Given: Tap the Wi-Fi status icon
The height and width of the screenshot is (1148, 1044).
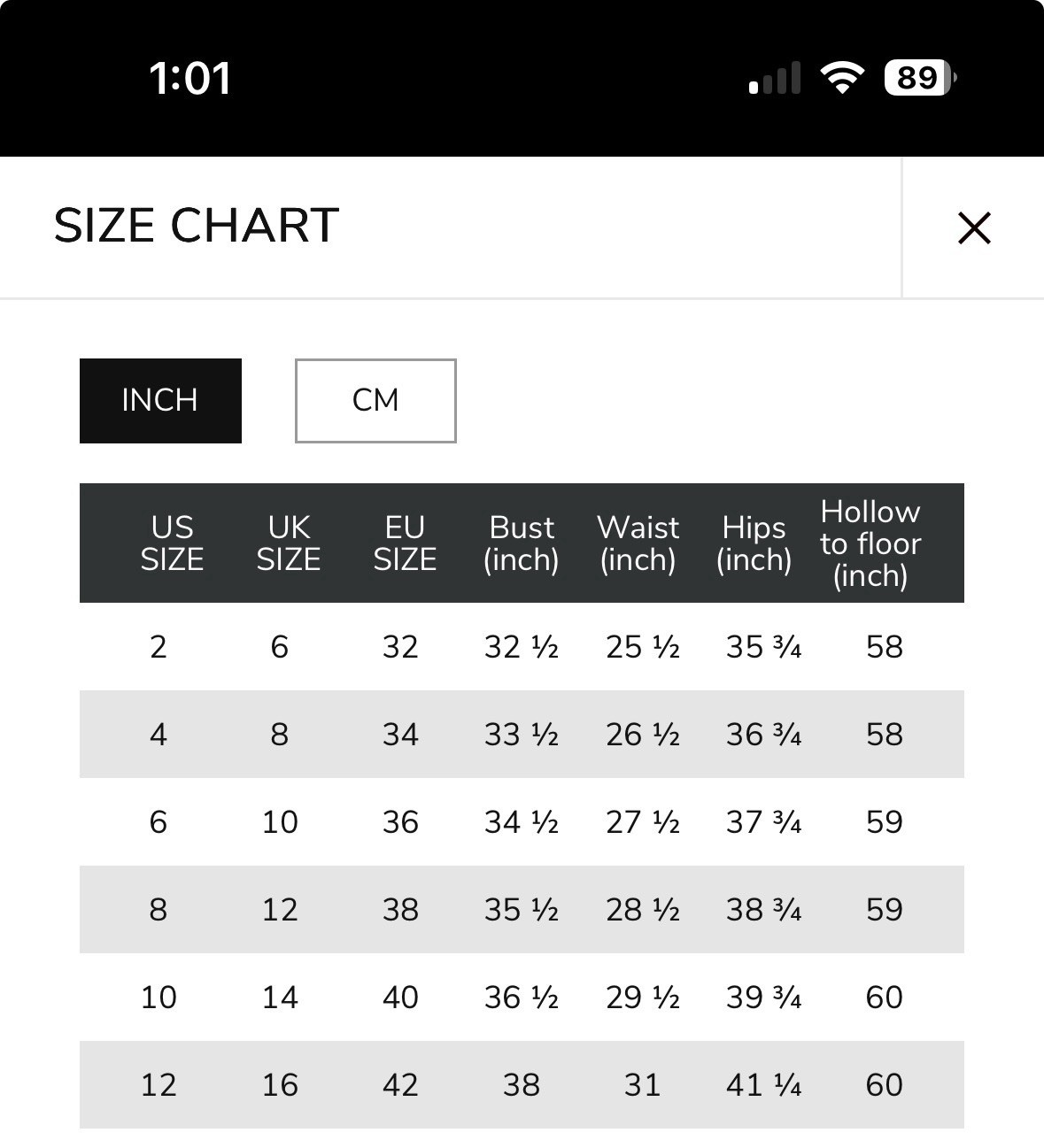Looking at the screenshot, I should point(842,78).
